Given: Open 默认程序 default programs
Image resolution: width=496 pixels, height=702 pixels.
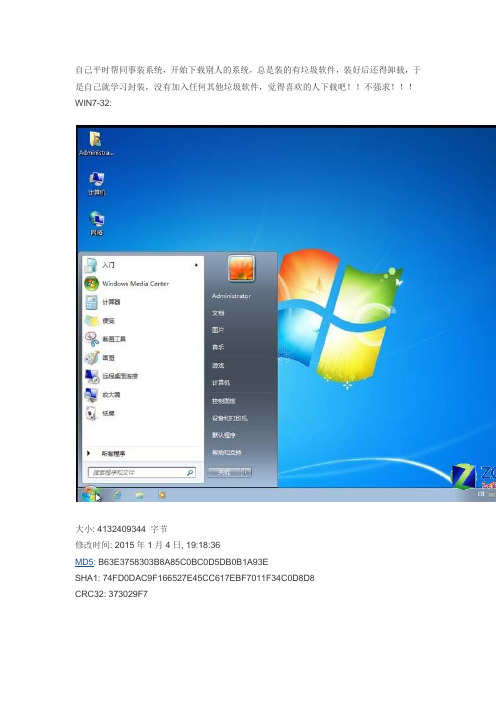Looking at the screenshot, I should (223, 435).
